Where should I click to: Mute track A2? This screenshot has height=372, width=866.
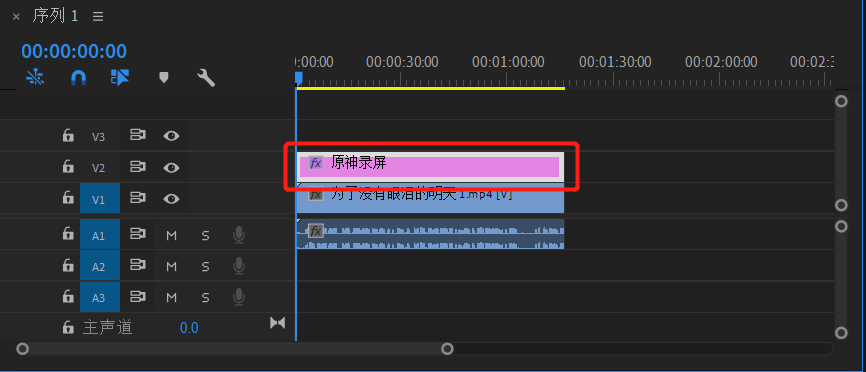coord(172,267)
